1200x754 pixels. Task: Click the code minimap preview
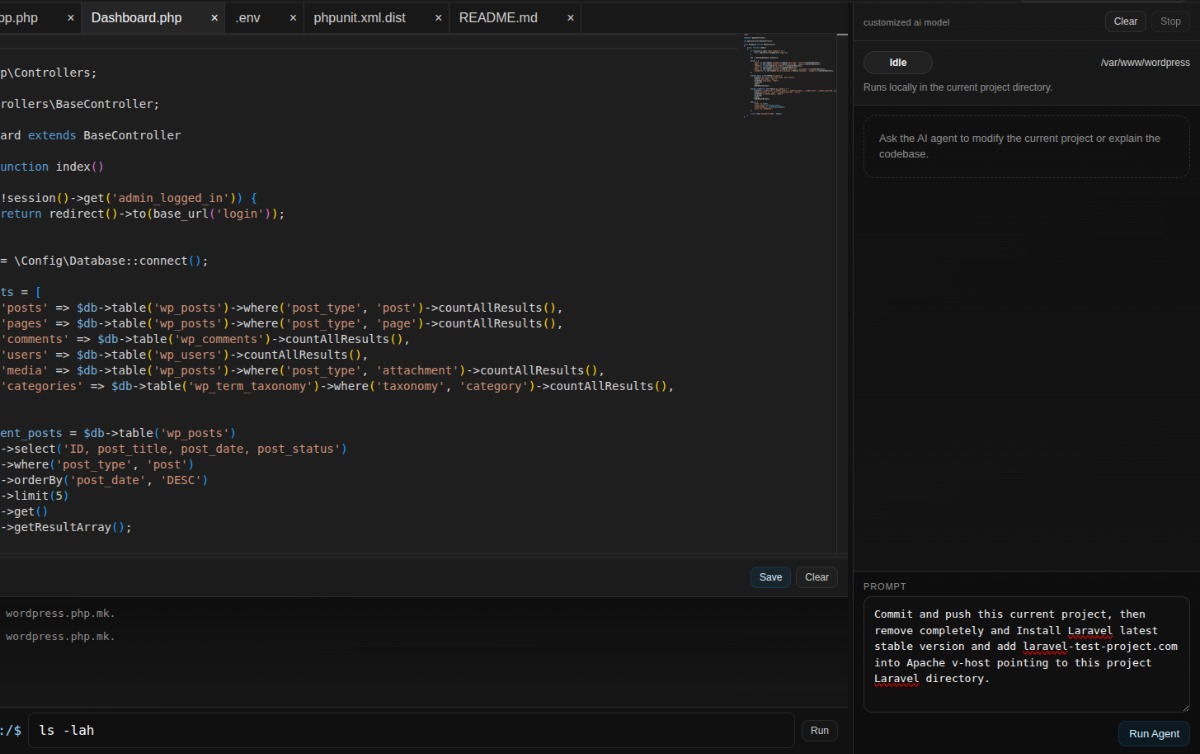point(790,75)
